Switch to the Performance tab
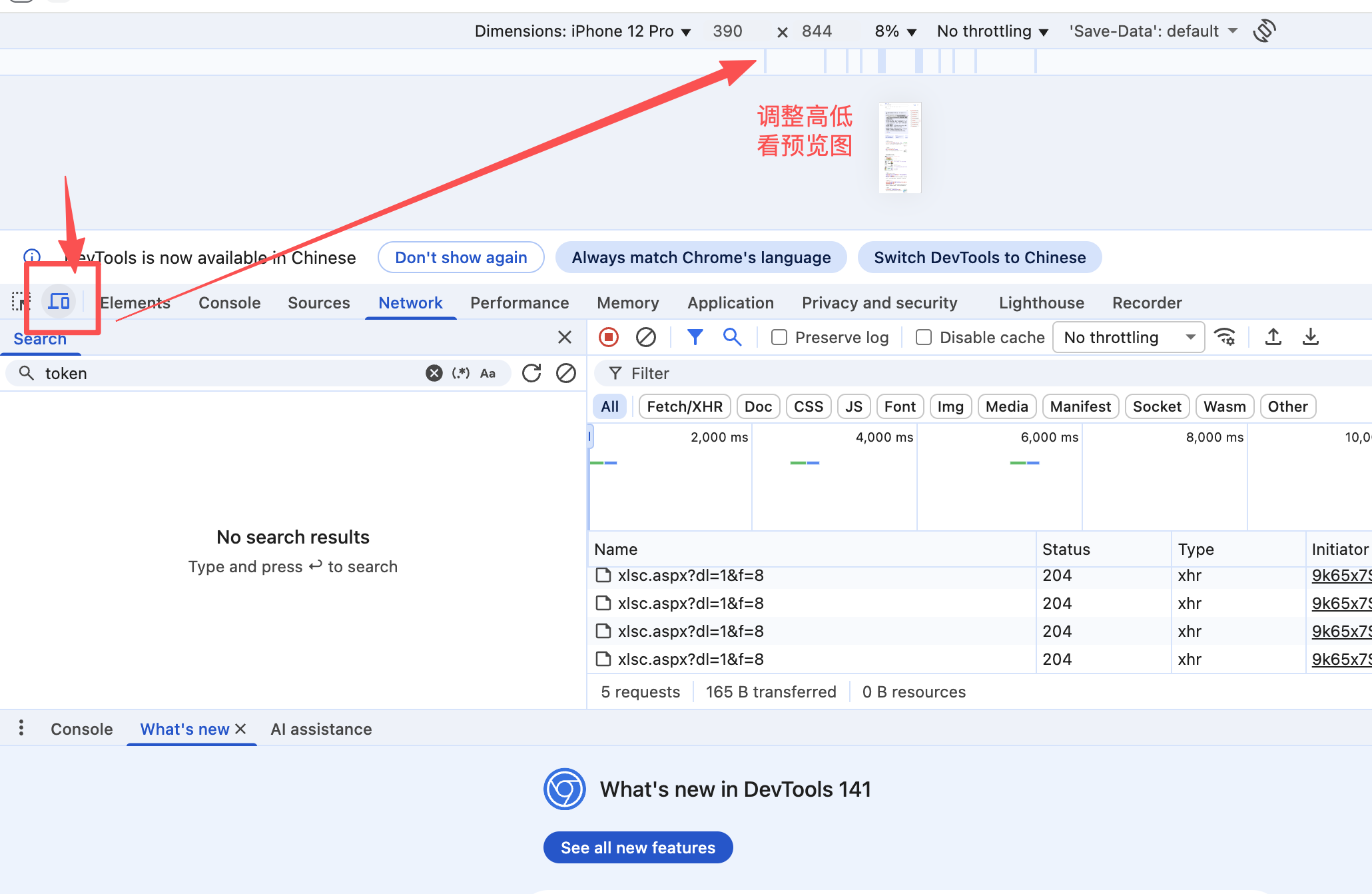The width and height of the screenshot is (1372, 894). [x=519, y=302]
